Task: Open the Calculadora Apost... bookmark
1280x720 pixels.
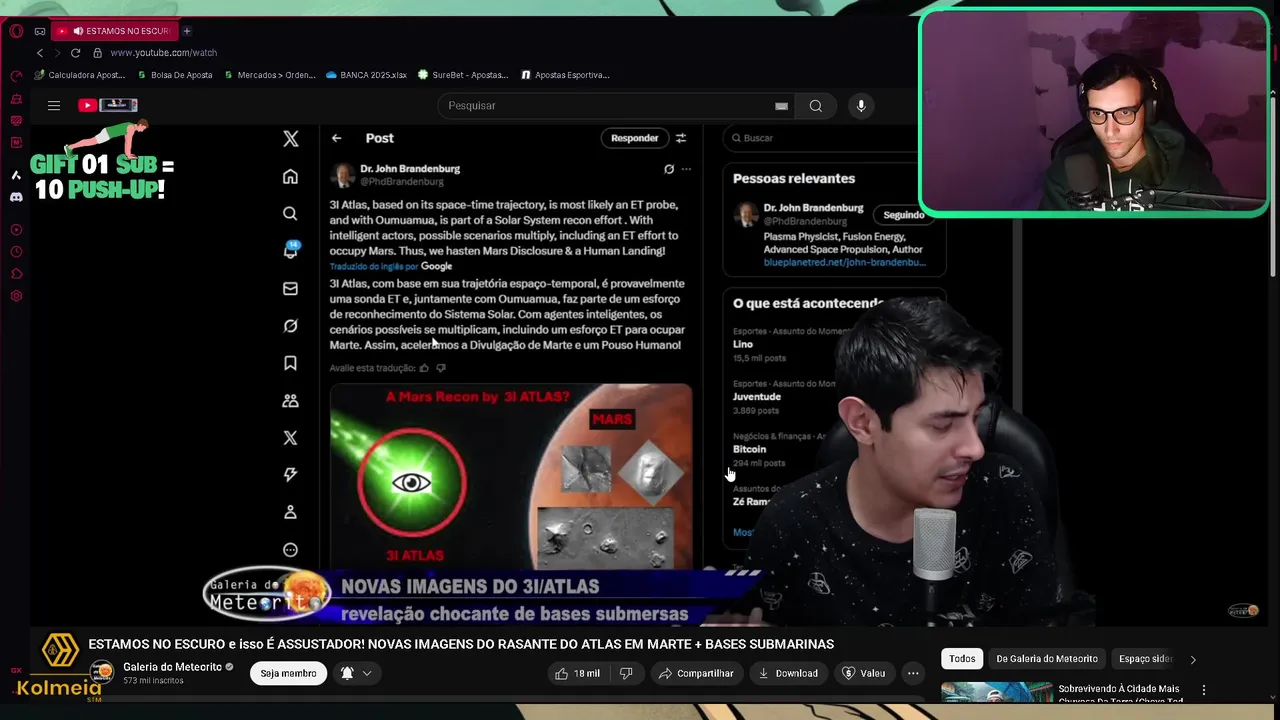Action: click(x=79, y=75)
